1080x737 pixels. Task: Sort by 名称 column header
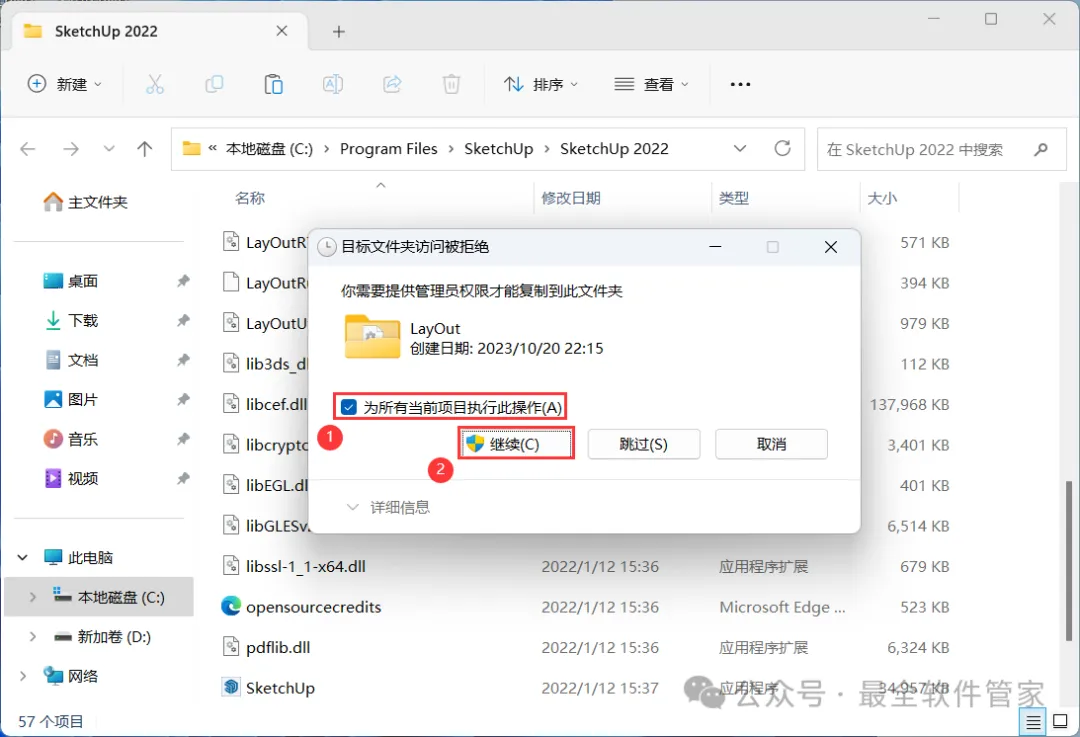250,198
